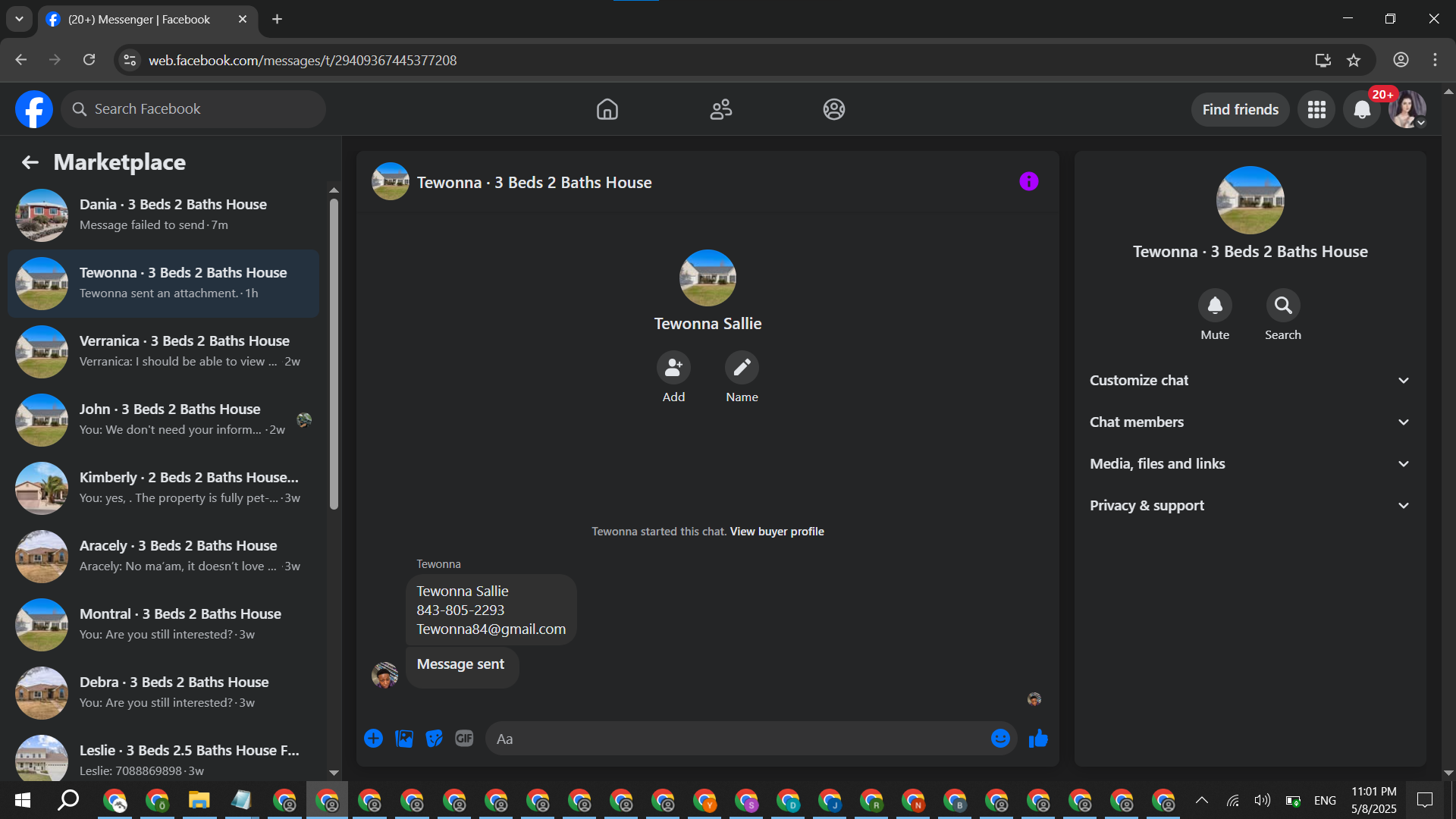Open Dania 3 Beds 2 Baths House chat
The height and width of the screenshot is (819, 1456).
click(163, 215)
